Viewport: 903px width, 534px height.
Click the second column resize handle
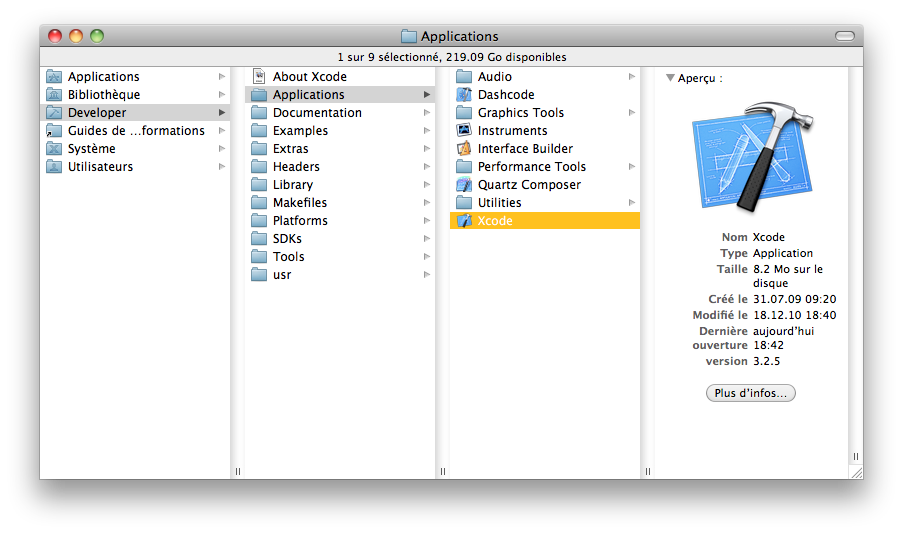[x=443, y=471]
